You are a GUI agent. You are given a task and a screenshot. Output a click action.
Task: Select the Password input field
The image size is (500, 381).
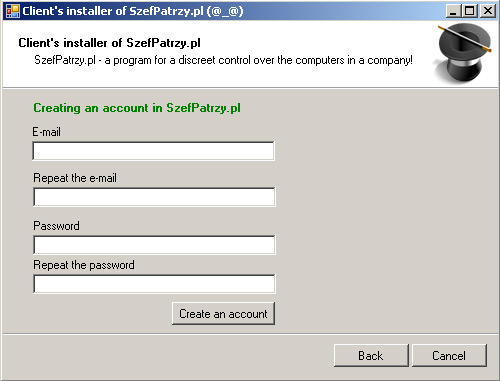[154, 245]
